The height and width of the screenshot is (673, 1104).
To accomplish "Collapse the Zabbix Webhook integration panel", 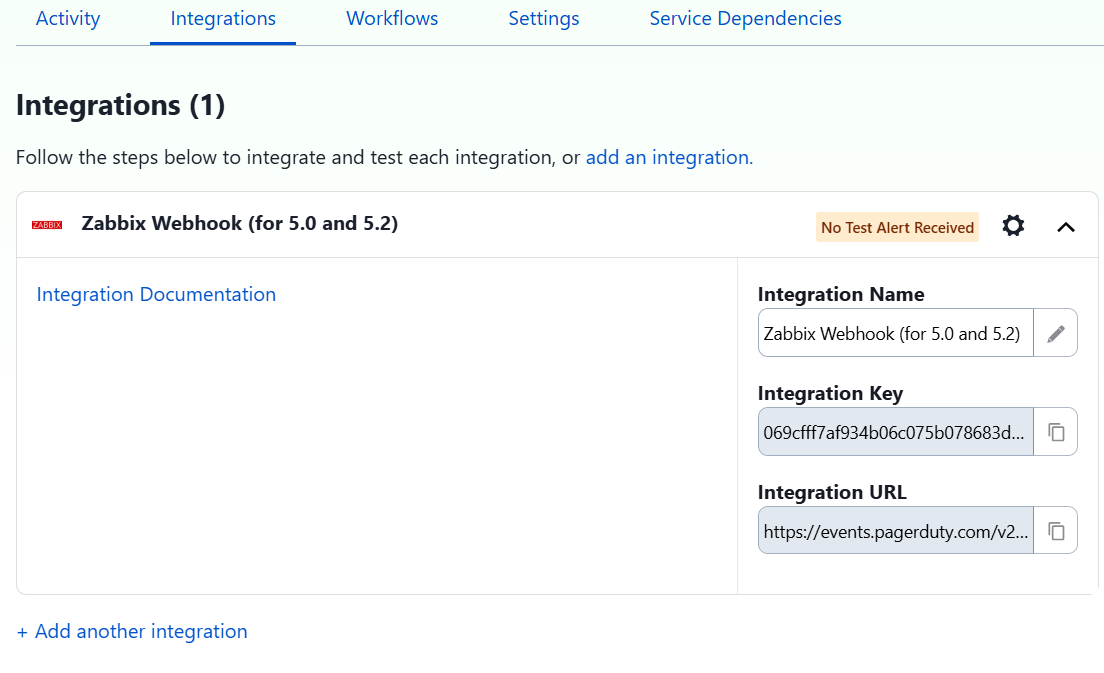I will tap(1066, 227).
